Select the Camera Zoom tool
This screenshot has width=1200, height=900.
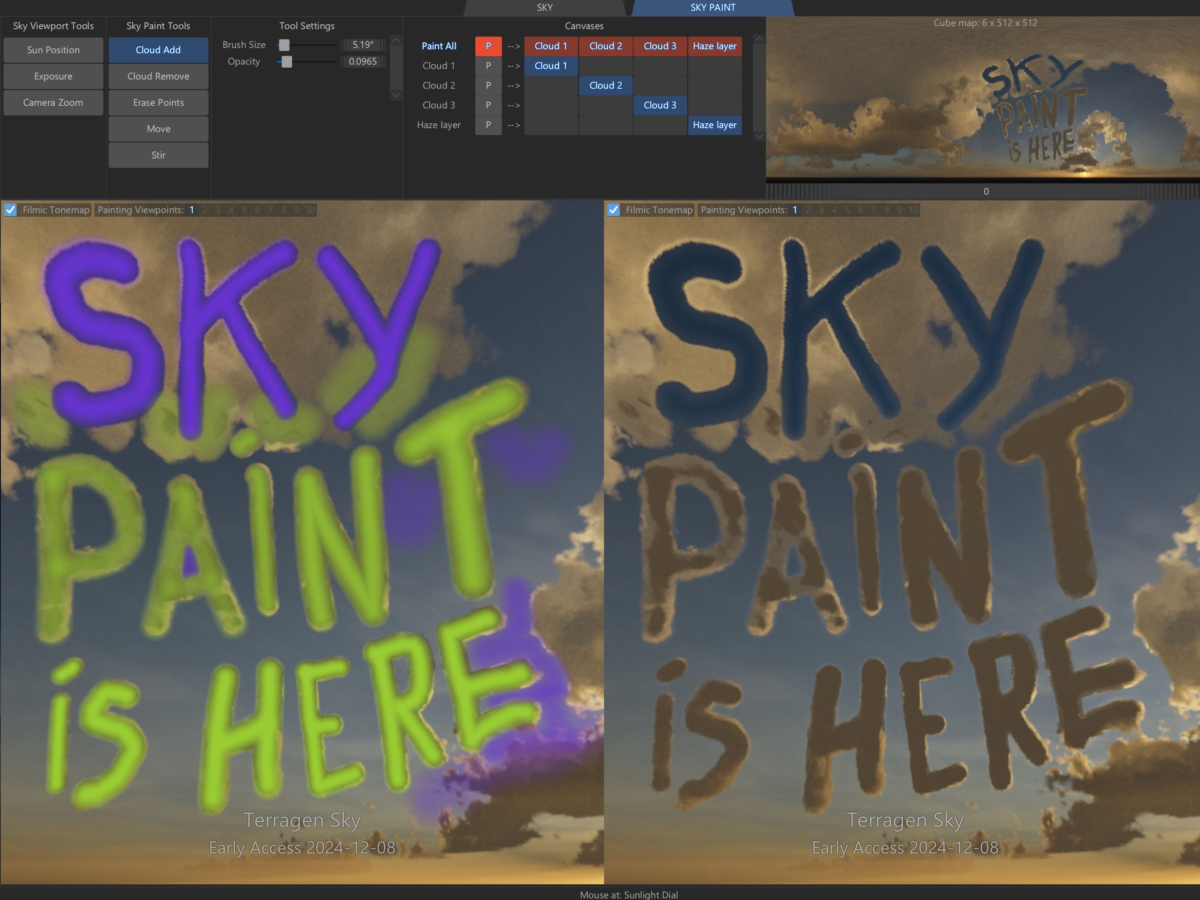tap(53, 102)
